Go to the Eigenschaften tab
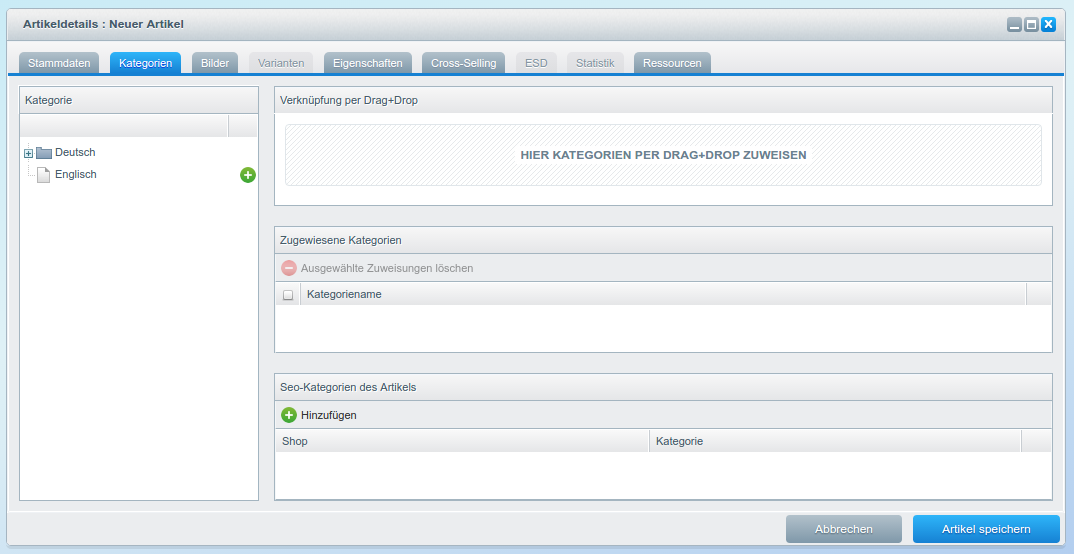 coord(368,63)
